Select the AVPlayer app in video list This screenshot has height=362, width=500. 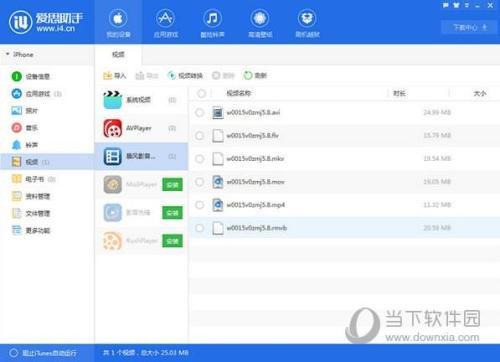(141, 128)
